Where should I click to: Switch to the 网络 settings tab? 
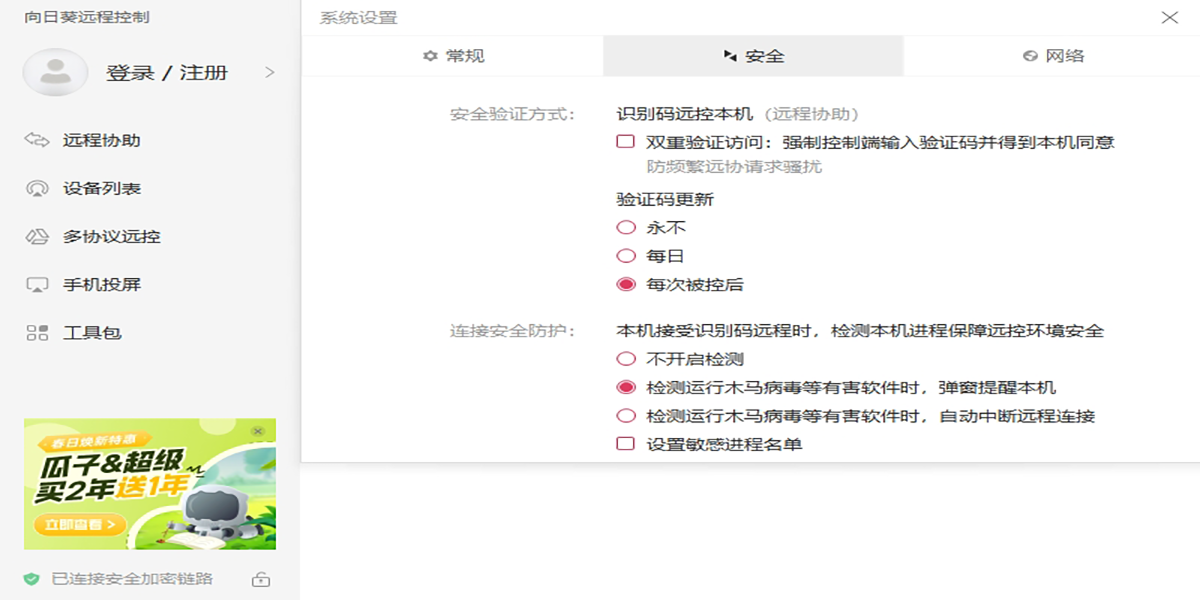pos(1053,56)
